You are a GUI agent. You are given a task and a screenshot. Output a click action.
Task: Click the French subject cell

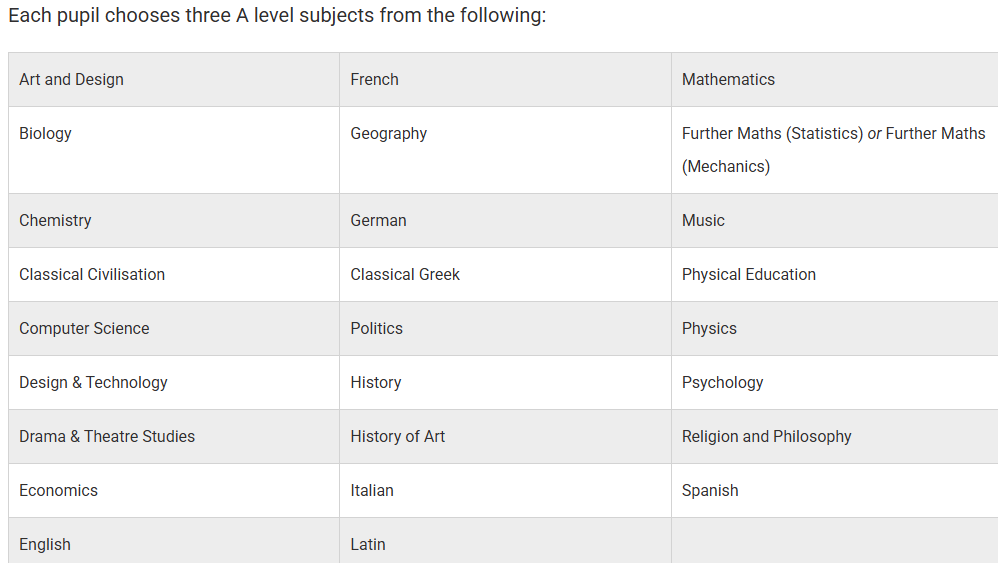[x=374, y=80]
